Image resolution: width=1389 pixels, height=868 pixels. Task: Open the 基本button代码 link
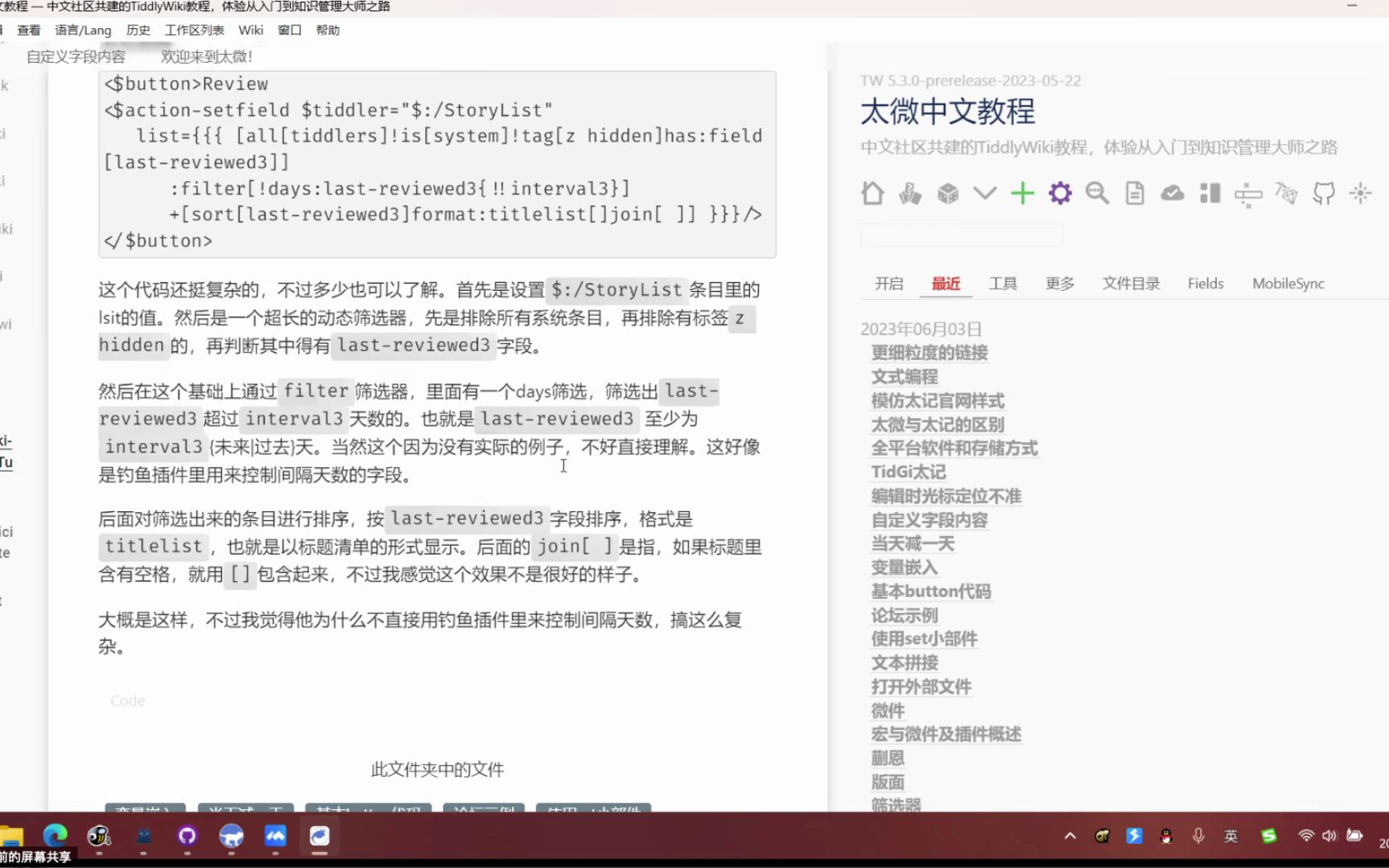[932, 592]
